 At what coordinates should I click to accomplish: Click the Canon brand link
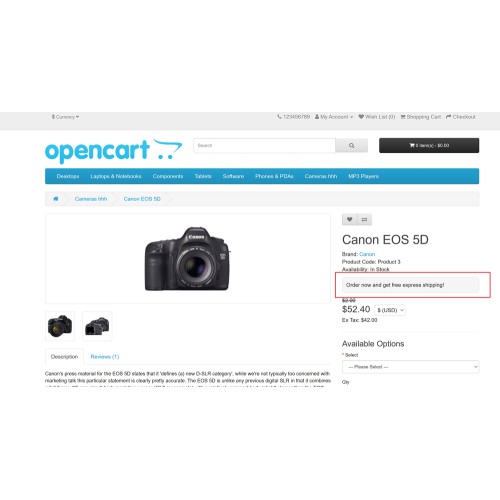click(367, 254)
